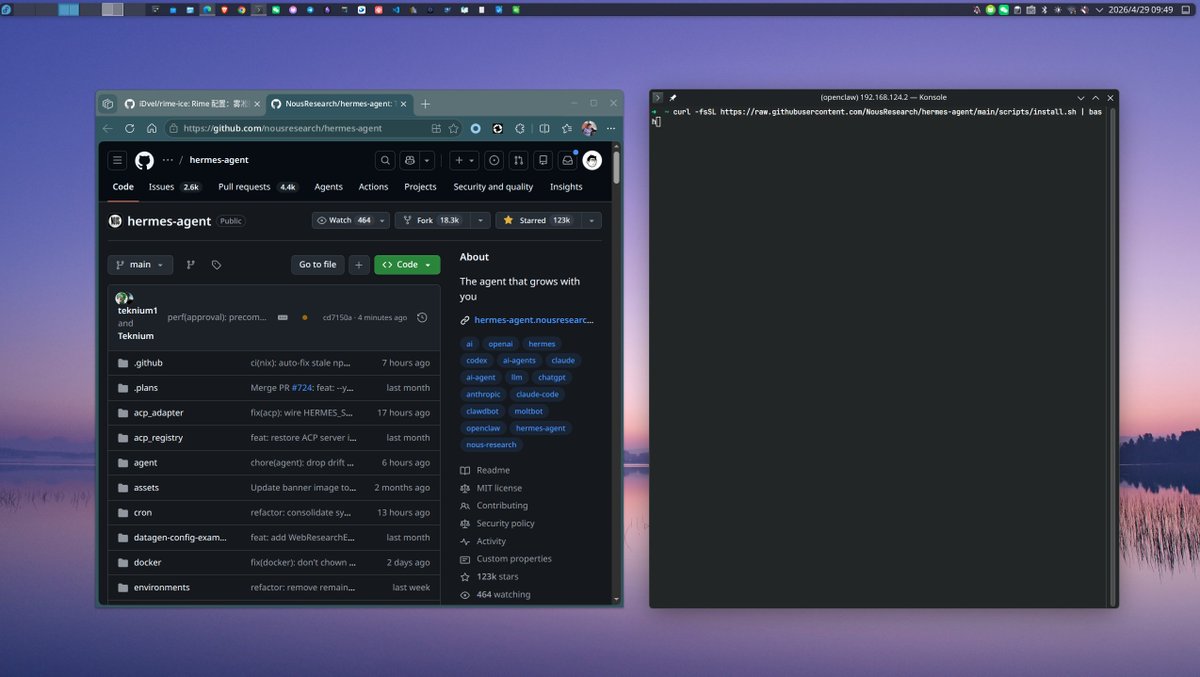Viewport: 1200px width, 677px height.
Task: Expand breadcrumb ellipsis before hermes-agent
Action: click(x=168, y=160)
